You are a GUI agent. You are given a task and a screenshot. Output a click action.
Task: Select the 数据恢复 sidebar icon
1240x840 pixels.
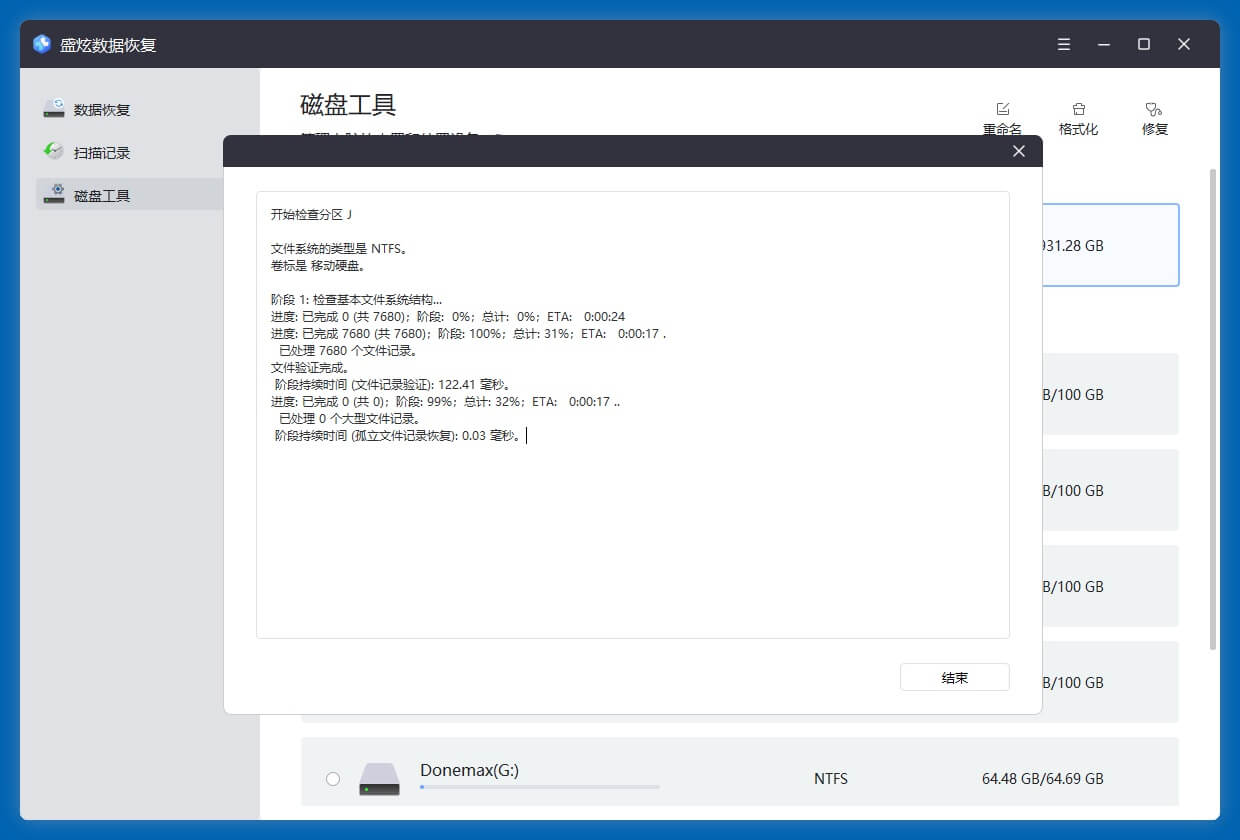[54, 108]
